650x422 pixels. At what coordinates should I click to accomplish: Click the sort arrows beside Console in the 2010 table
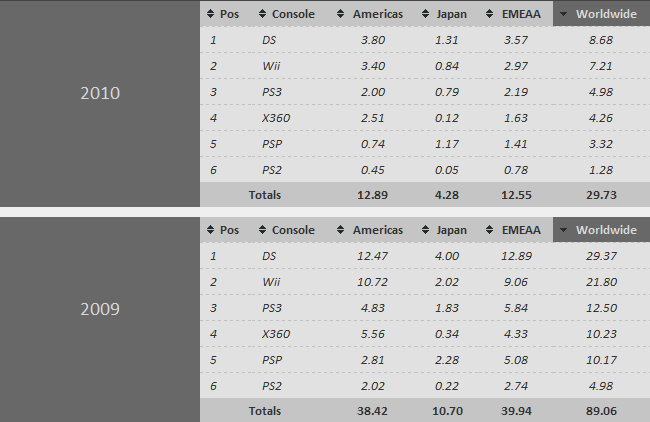pyautogui.click(x=262, y=14)
